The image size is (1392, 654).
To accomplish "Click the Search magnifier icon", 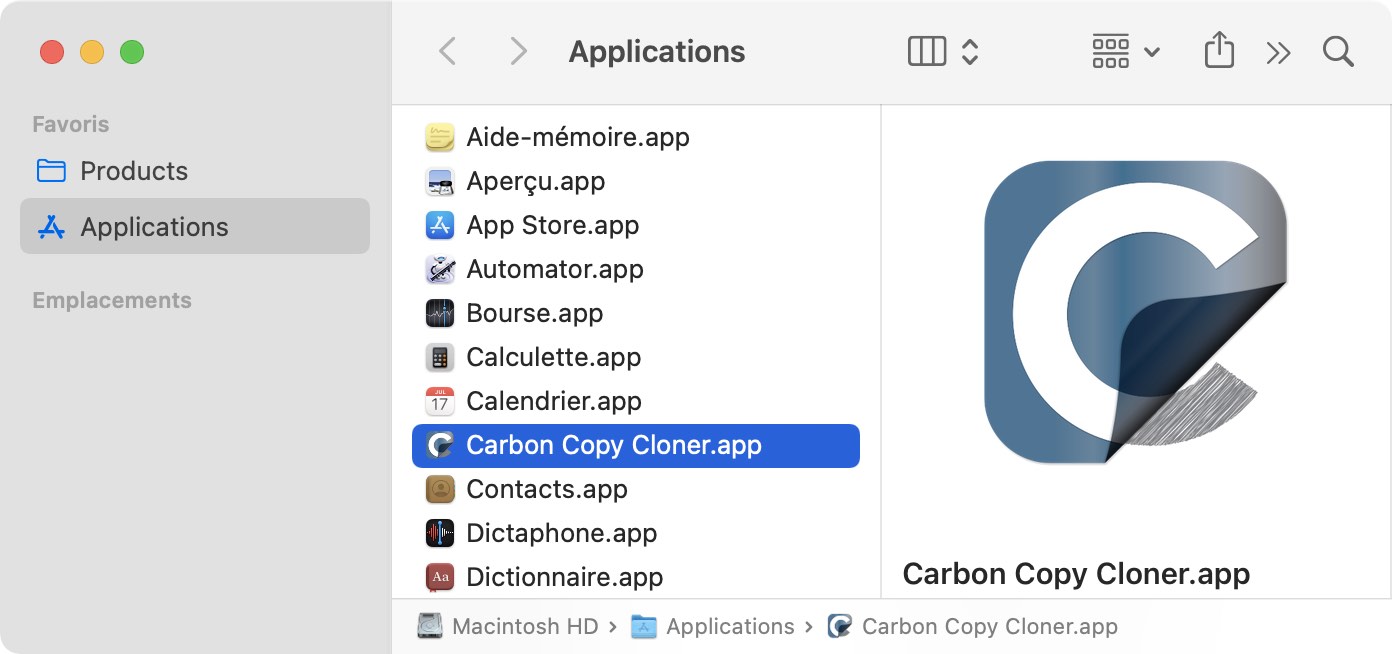I will click(x=1338, y=52).
